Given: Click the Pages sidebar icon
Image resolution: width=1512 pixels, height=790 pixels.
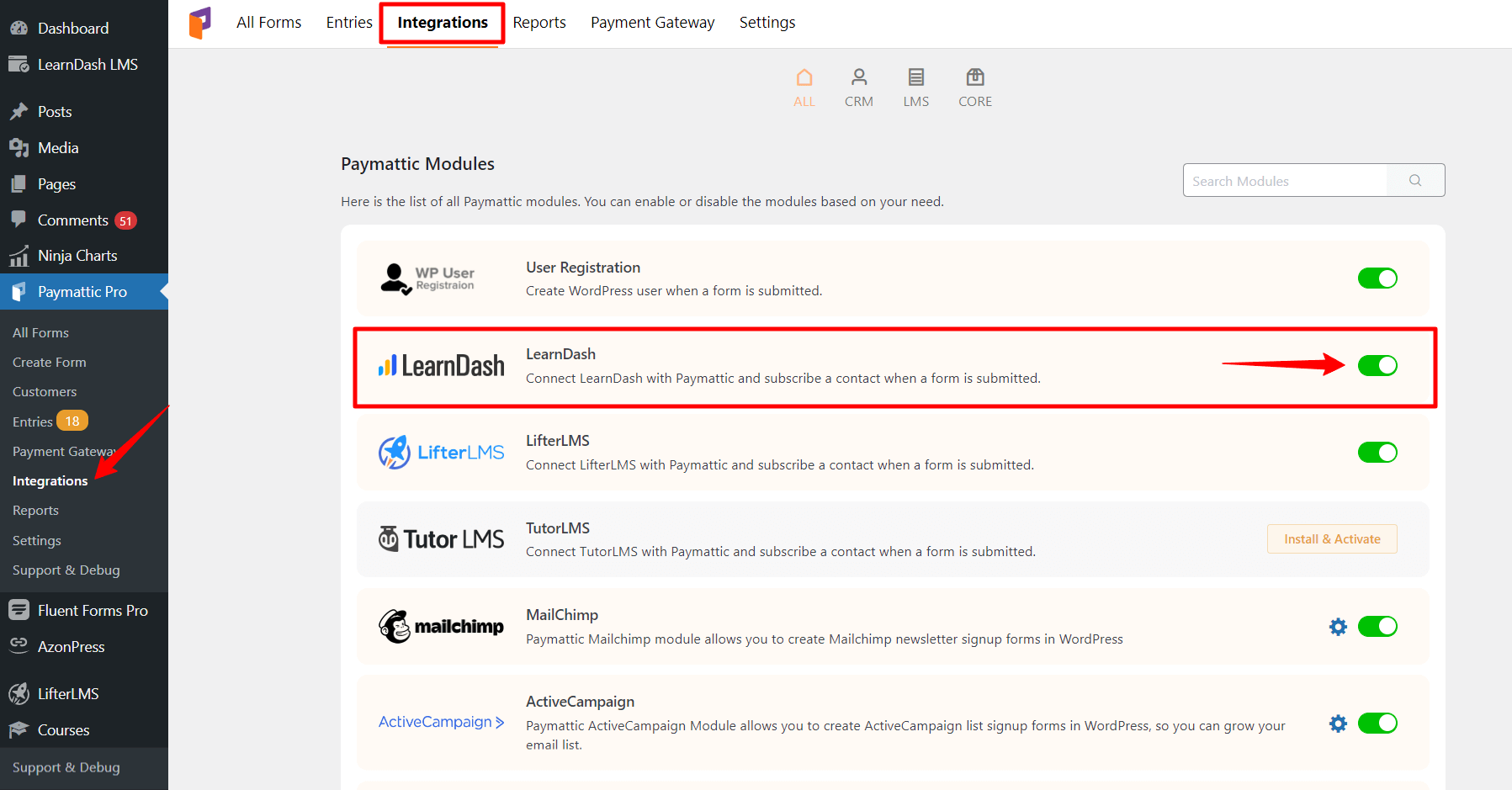Looking at the screenshot, I should 19,184.
